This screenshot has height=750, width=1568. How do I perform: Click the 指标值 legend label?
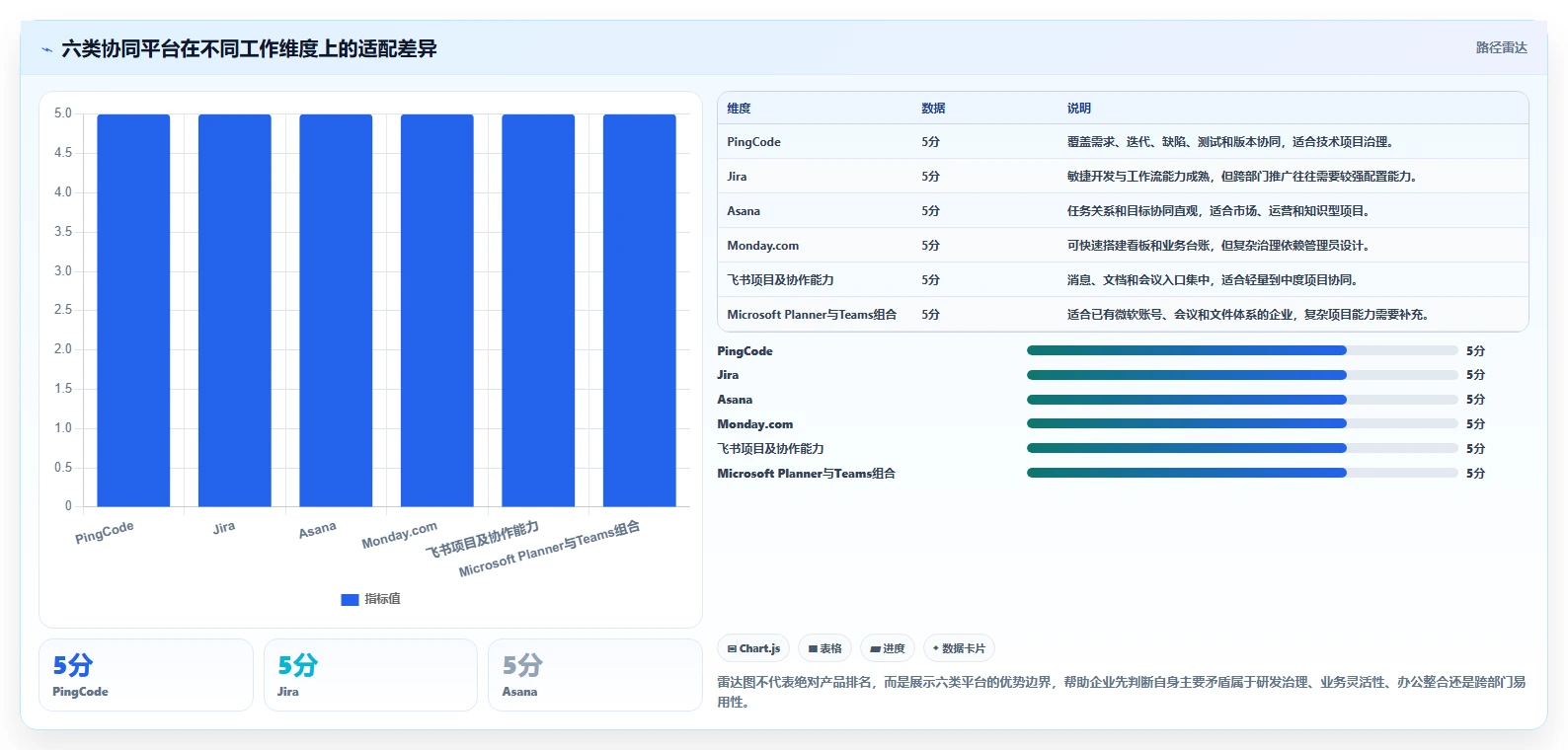coord(382,599)
